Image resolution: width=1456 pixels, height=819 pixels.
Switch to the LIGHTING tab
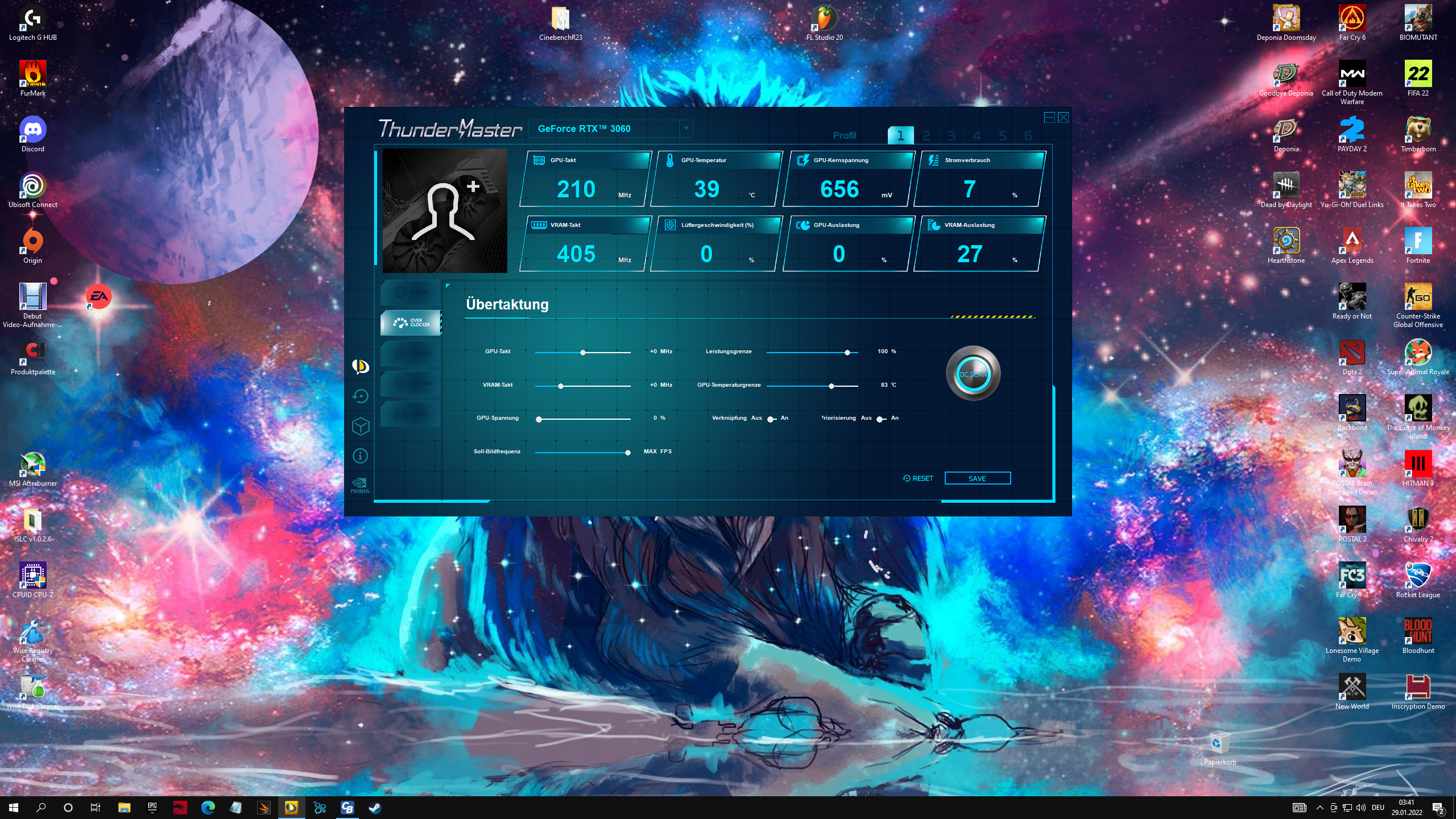tap(411, 383)
